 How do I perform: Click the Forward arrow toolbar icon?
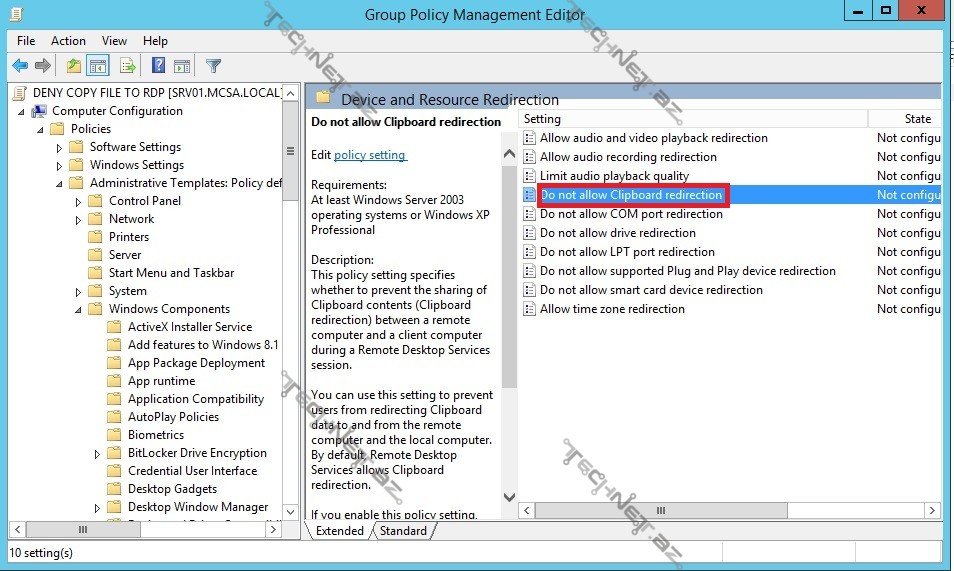point(43,65)
